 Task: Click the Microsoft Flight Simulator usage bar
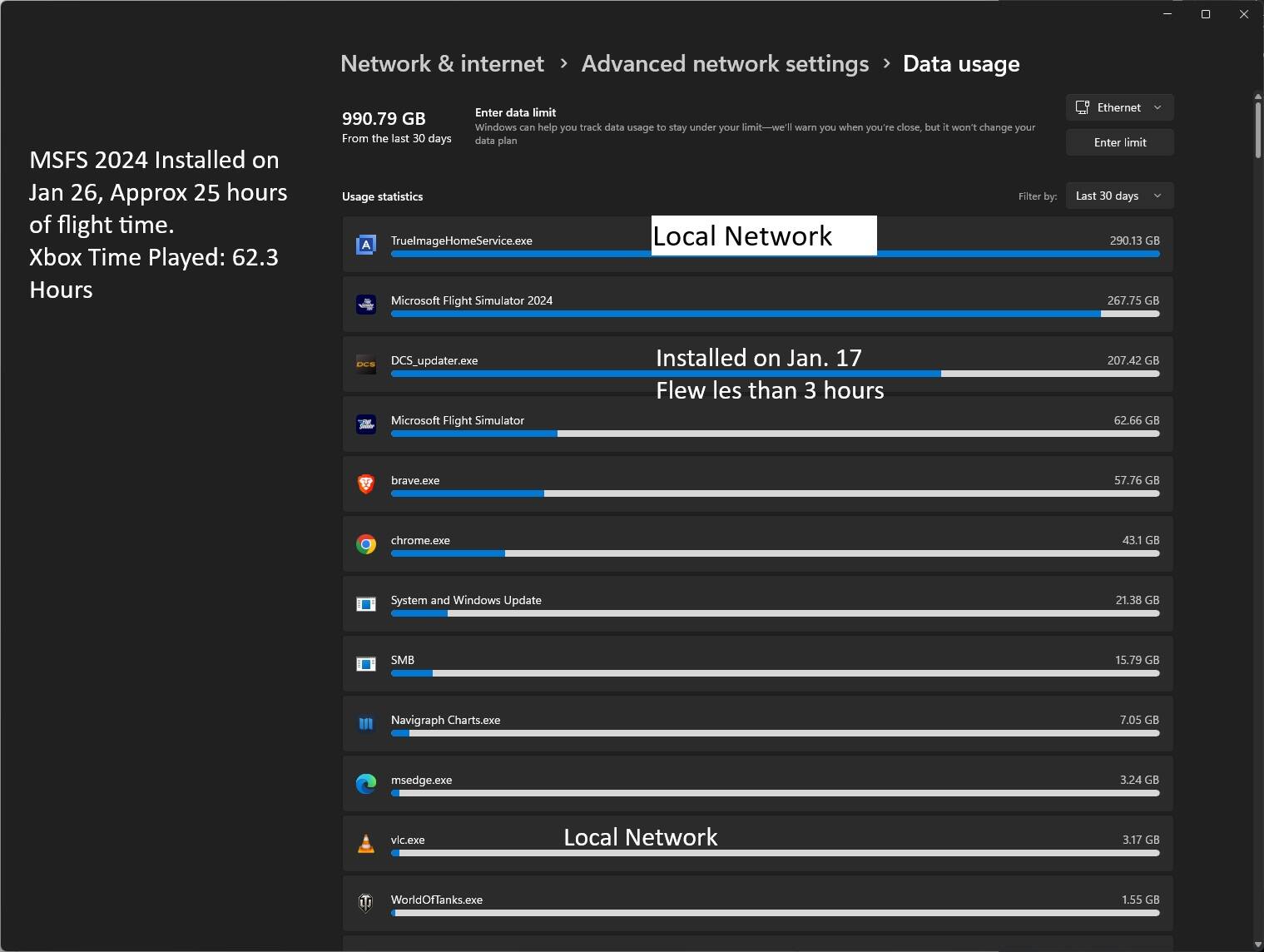775,434
